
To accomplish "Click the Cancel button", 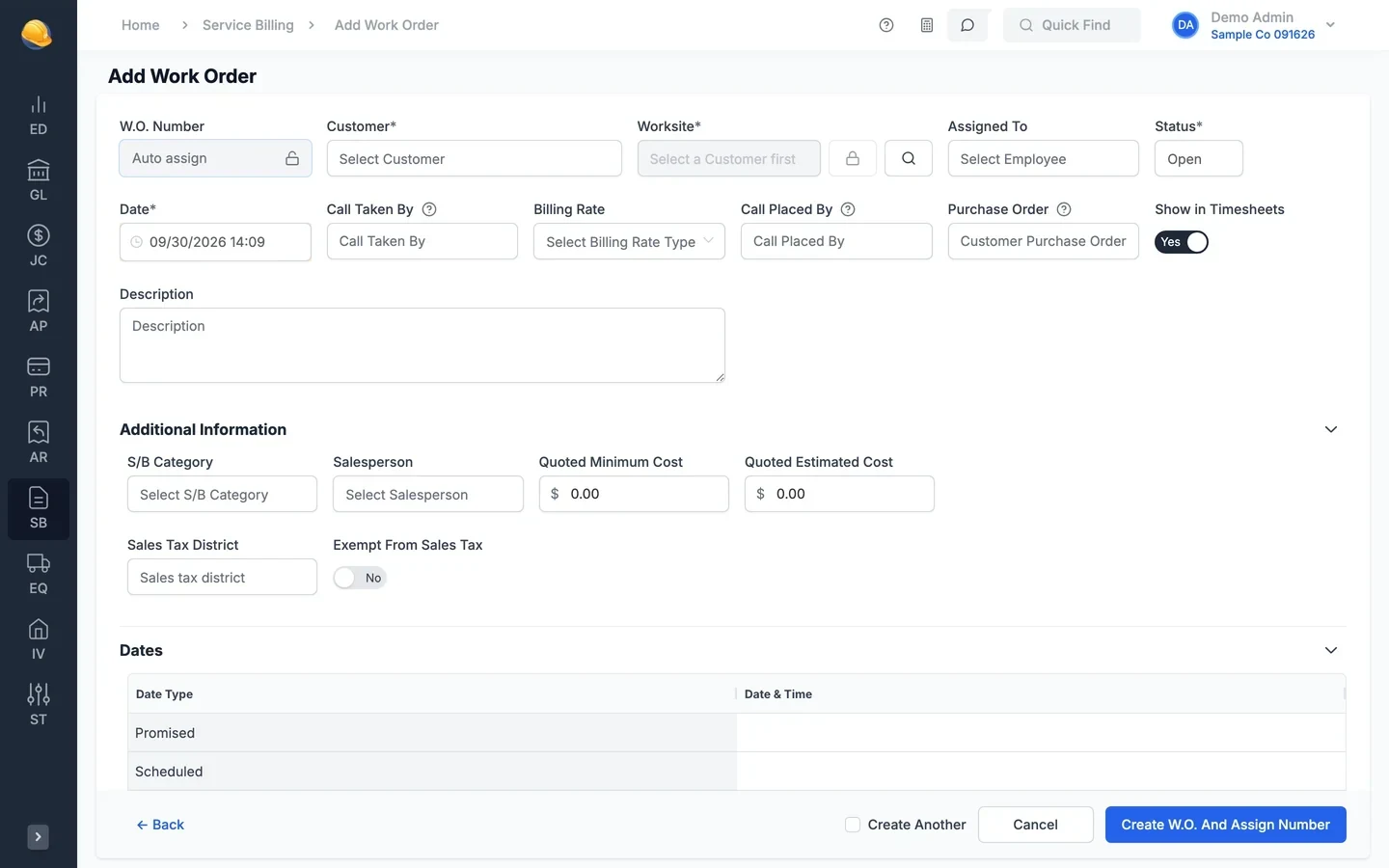I will coord(1035,825).
